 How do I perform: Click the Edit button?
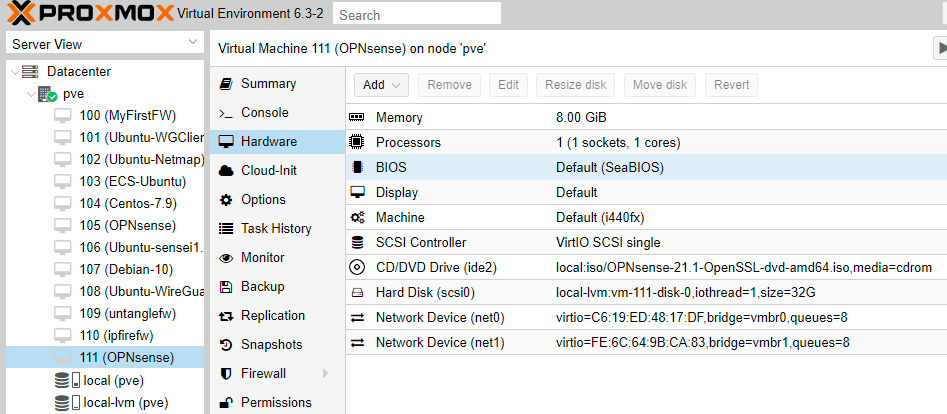pos(509,85)
